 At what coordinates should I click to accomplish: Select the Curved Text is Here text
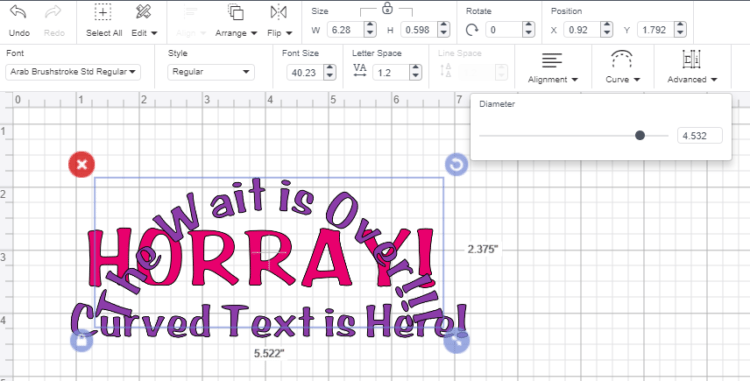coord(268,320)
